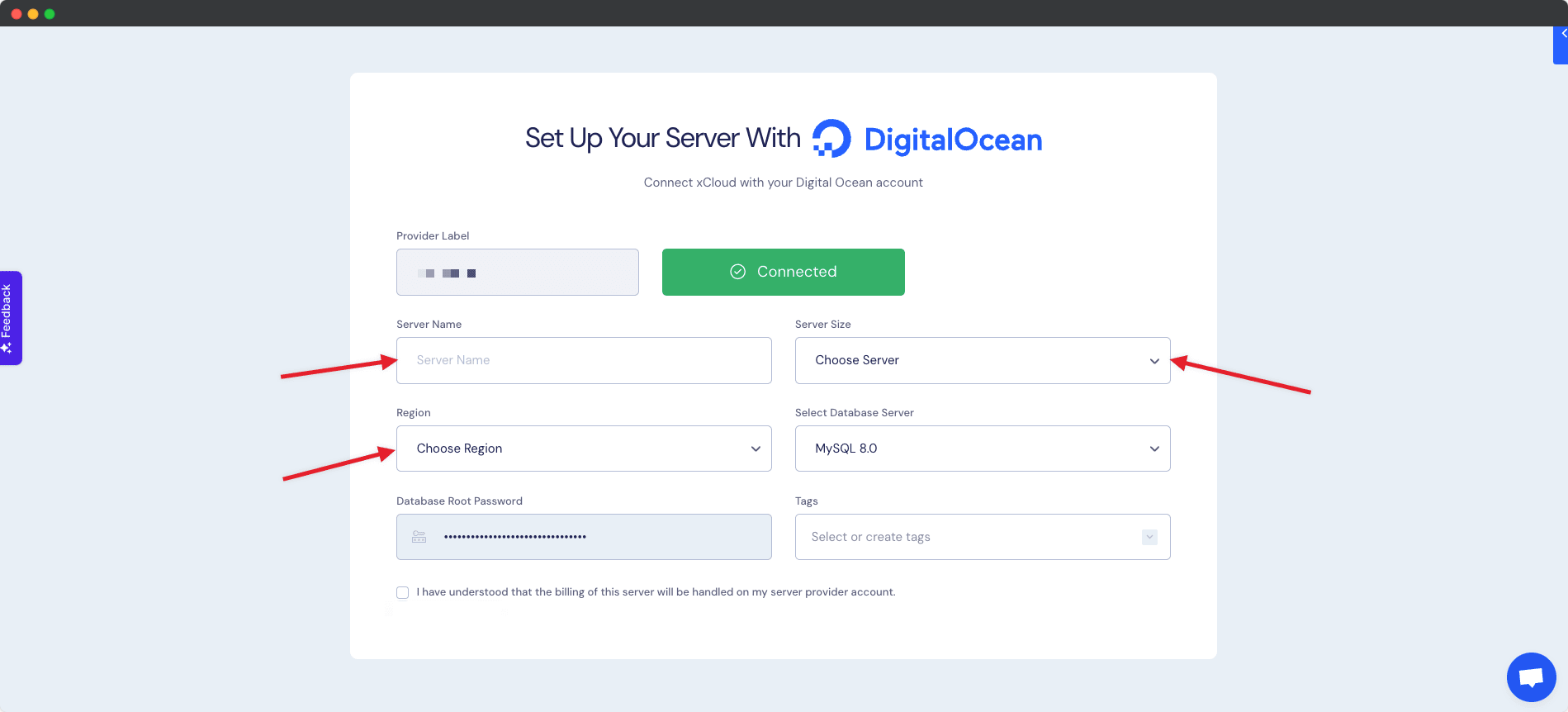This screenshot has width=1568, height=712.
Task: Expand the blue side panel chevron
Action: pos(1562,35)
